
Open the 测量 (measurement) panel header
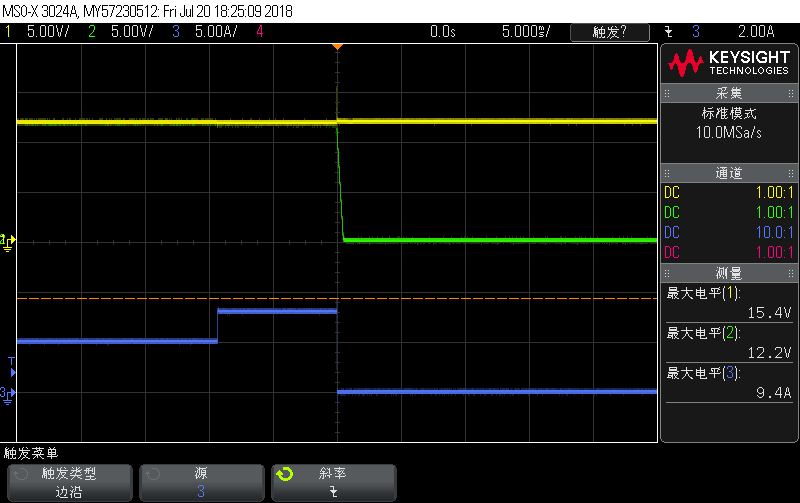729,273
